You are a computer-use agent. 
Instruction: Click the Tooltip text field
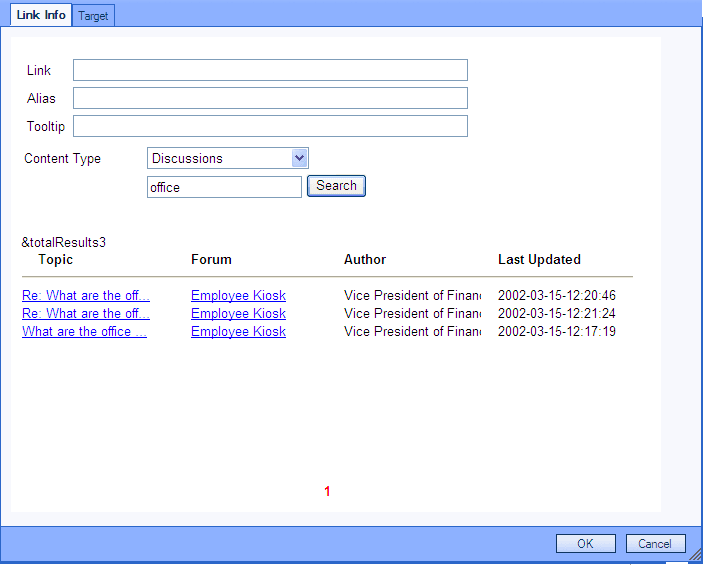click(270, 126)
